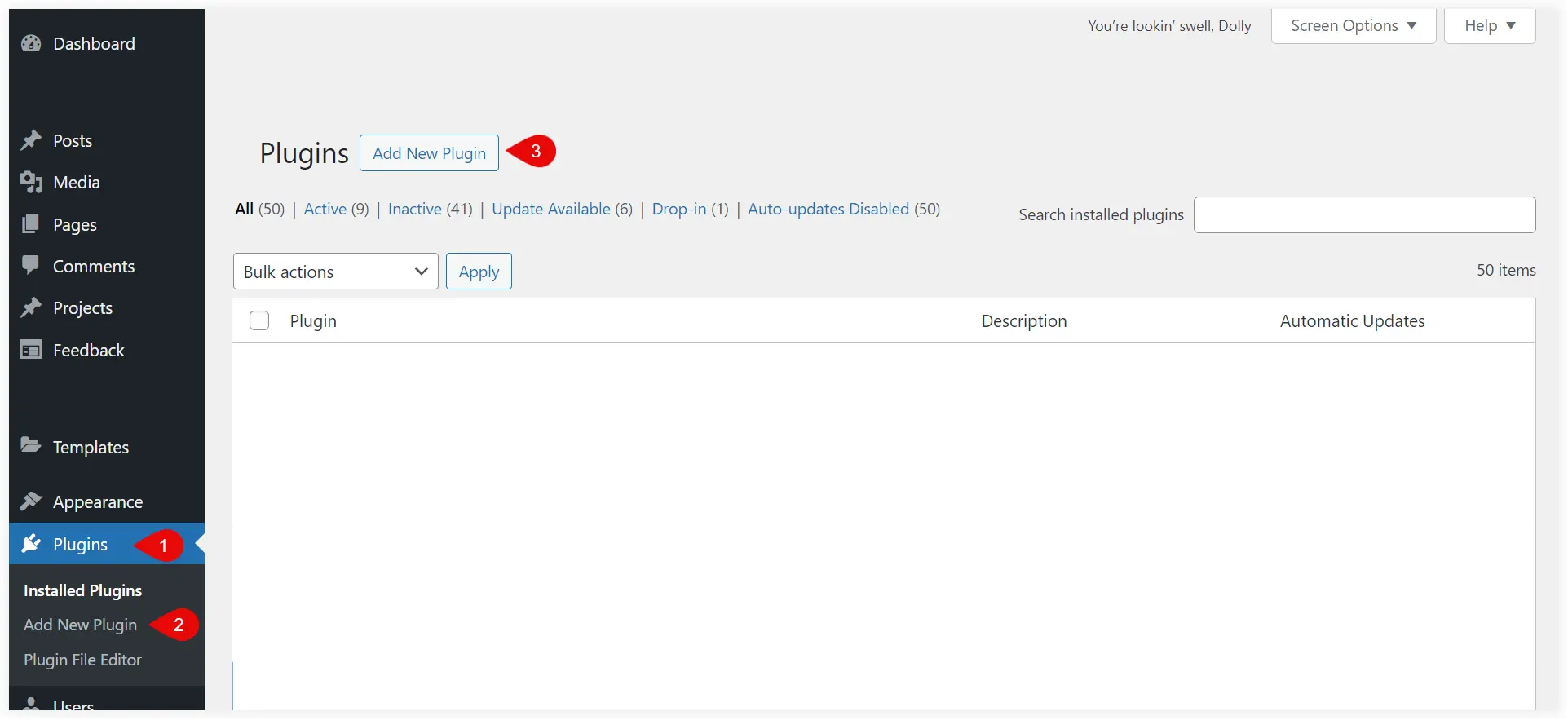Open Media section
Screen dimensions: 1568x720
click(x=77, y=182)
